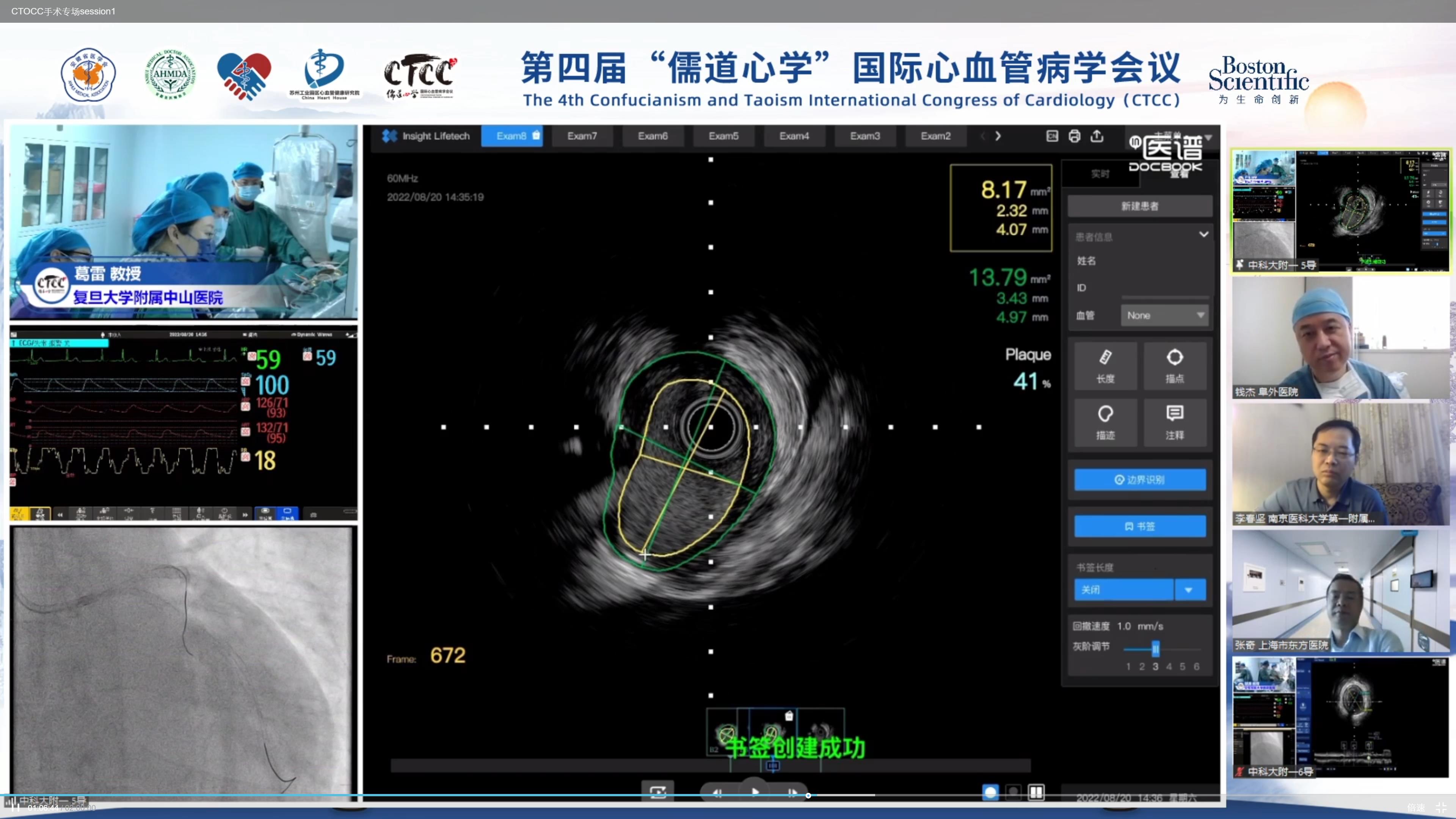The width and height of the screenshot is (1456, 819).
Task: Select the 中科大附一5号 video feed thumbnail
Action: [1341, 211]
